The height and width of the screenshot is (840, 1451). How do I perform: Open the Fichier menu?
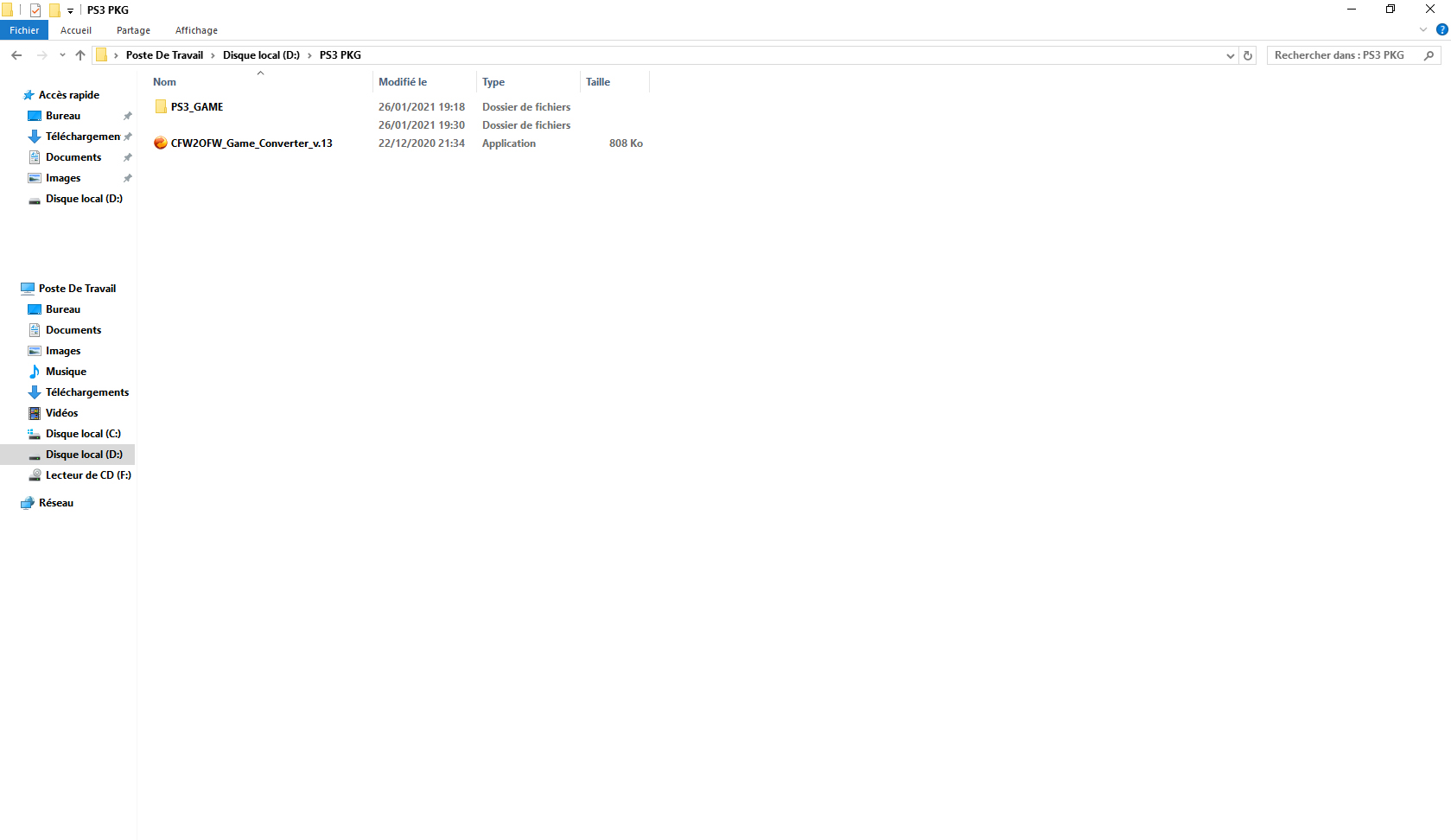point(24,30)
